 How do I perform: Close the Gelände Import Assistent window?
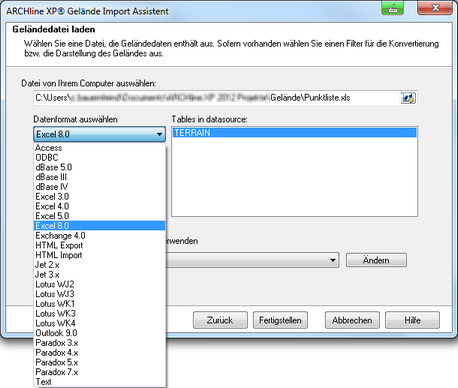(435, 8)
